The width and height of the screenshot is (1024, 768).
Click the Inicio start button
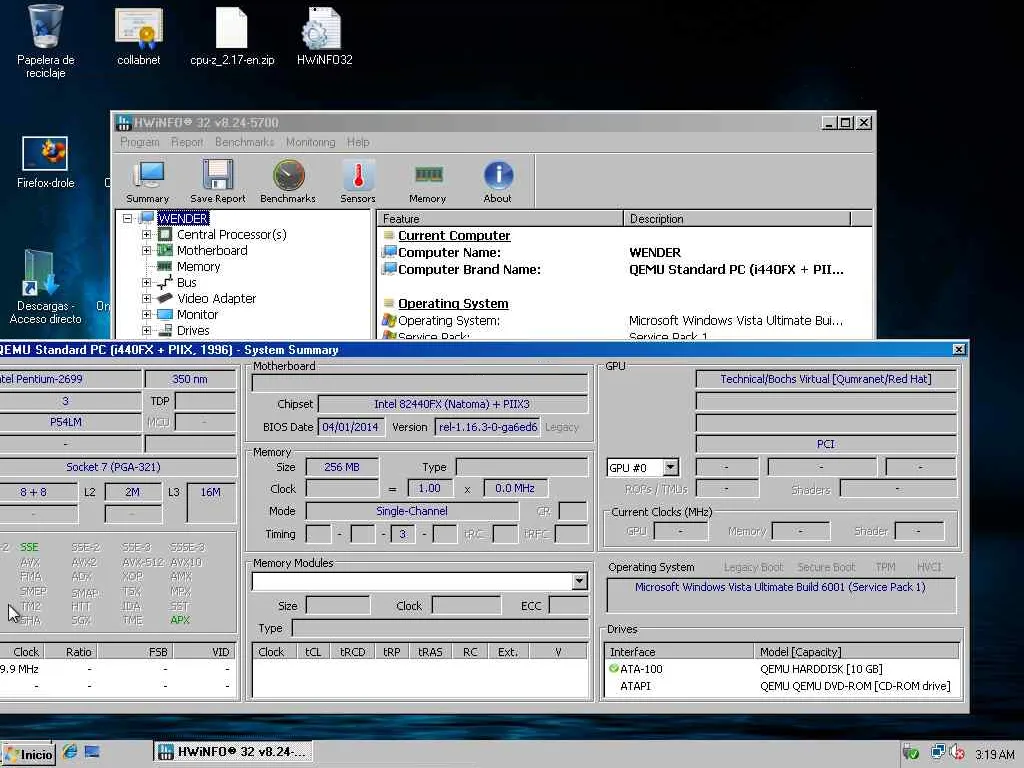click(28, 754)
